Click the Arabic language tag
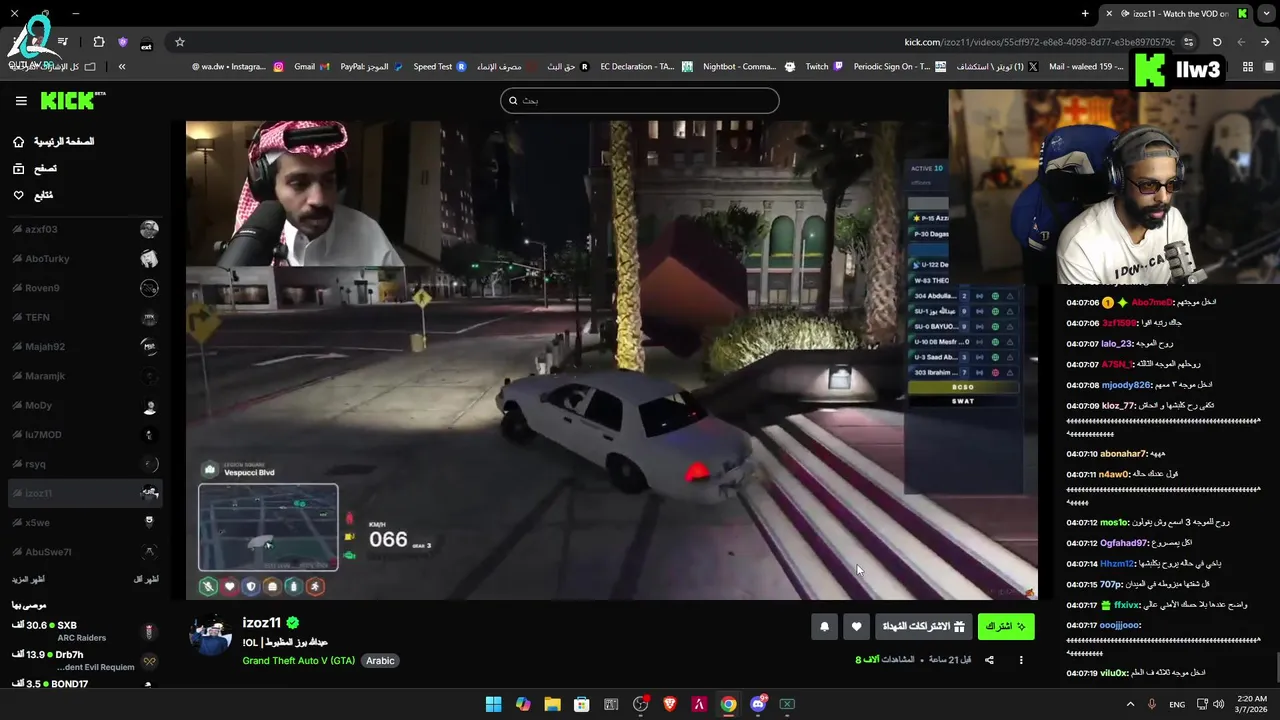The width and height of the screenshot is (1280, 720). point(379,661)
